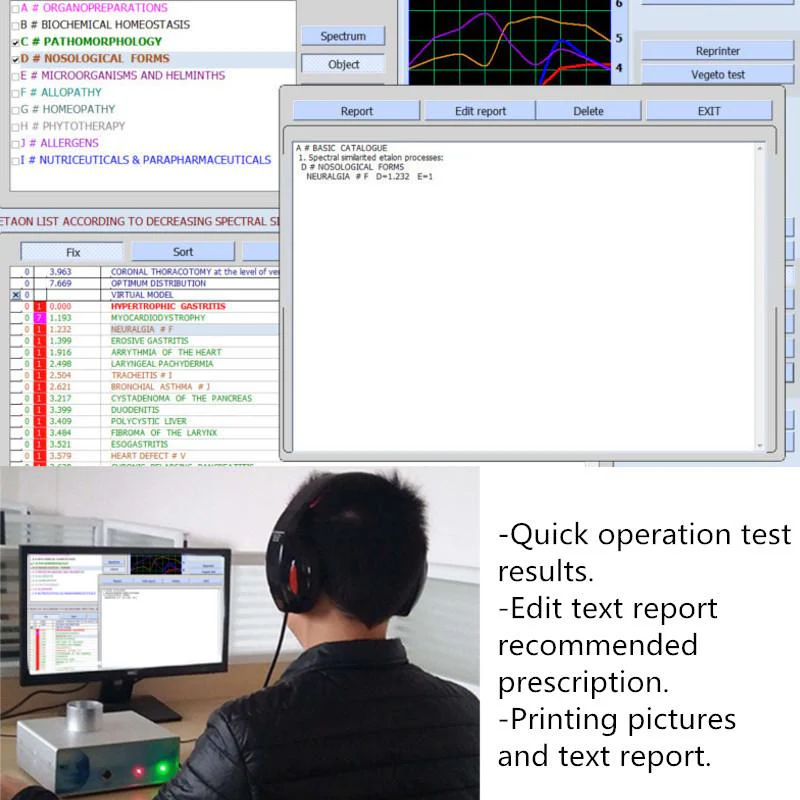Click the magenta 7 cell beside MYOCARDIODYSTROPHY

tap(39, 317)
